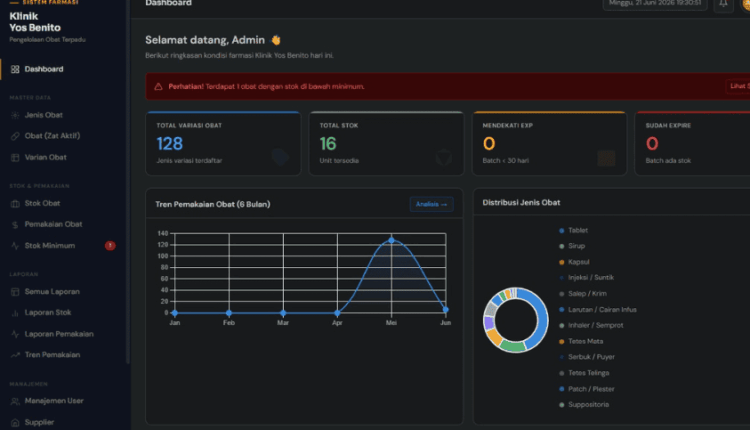This screenshot has height=430, width=750.
Task: Click the Analisis button on trend chart
Action: [431, 204]
